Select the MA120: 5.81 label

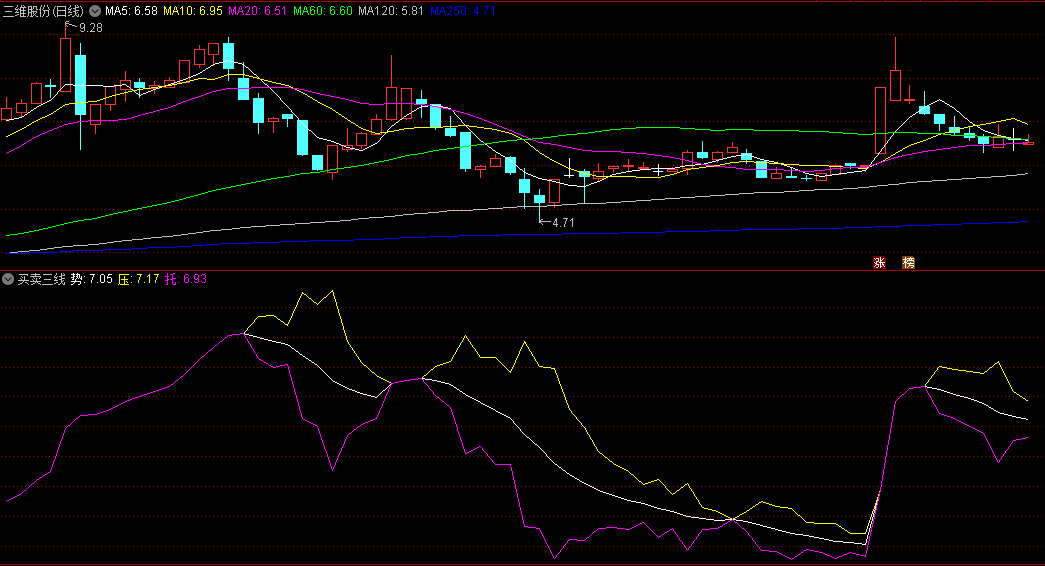point(391,11)
